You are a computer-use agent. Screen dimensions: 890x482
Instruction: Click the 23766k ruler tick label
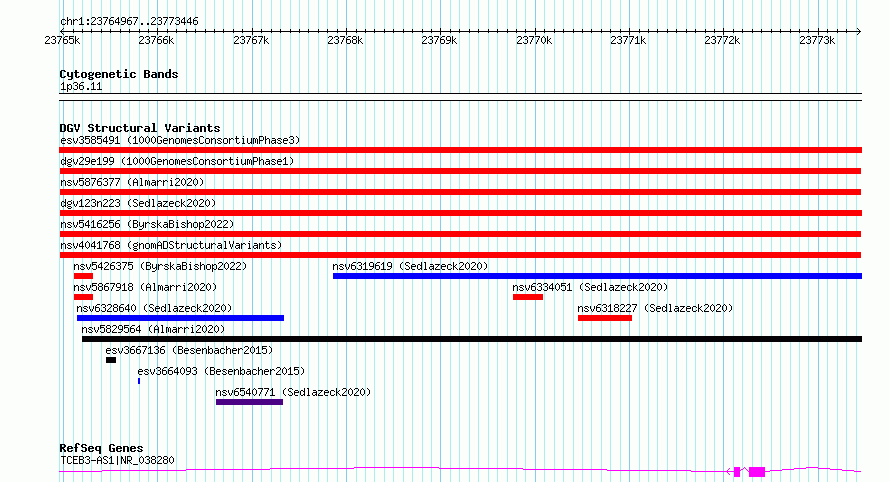[156, 40]
